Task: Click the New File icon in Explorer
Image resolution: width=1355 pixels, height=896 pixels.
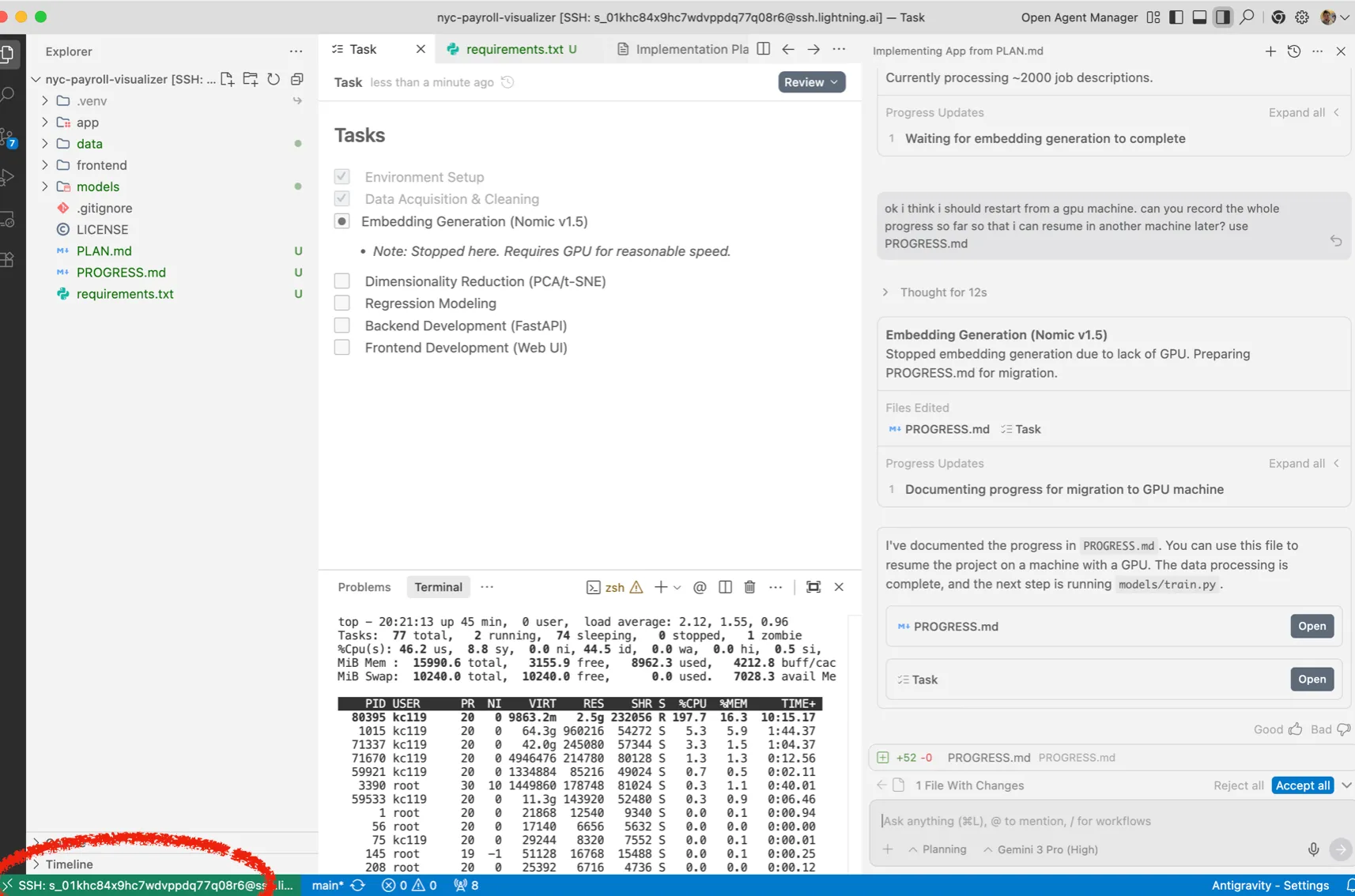Action: tap(228, 79)
